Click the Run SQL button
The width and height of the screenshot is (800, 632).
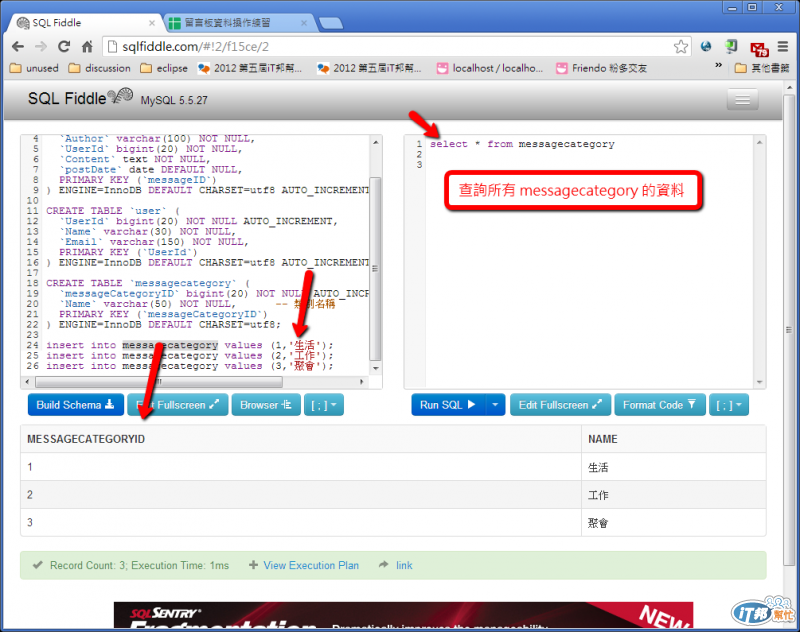coord(448,405)
